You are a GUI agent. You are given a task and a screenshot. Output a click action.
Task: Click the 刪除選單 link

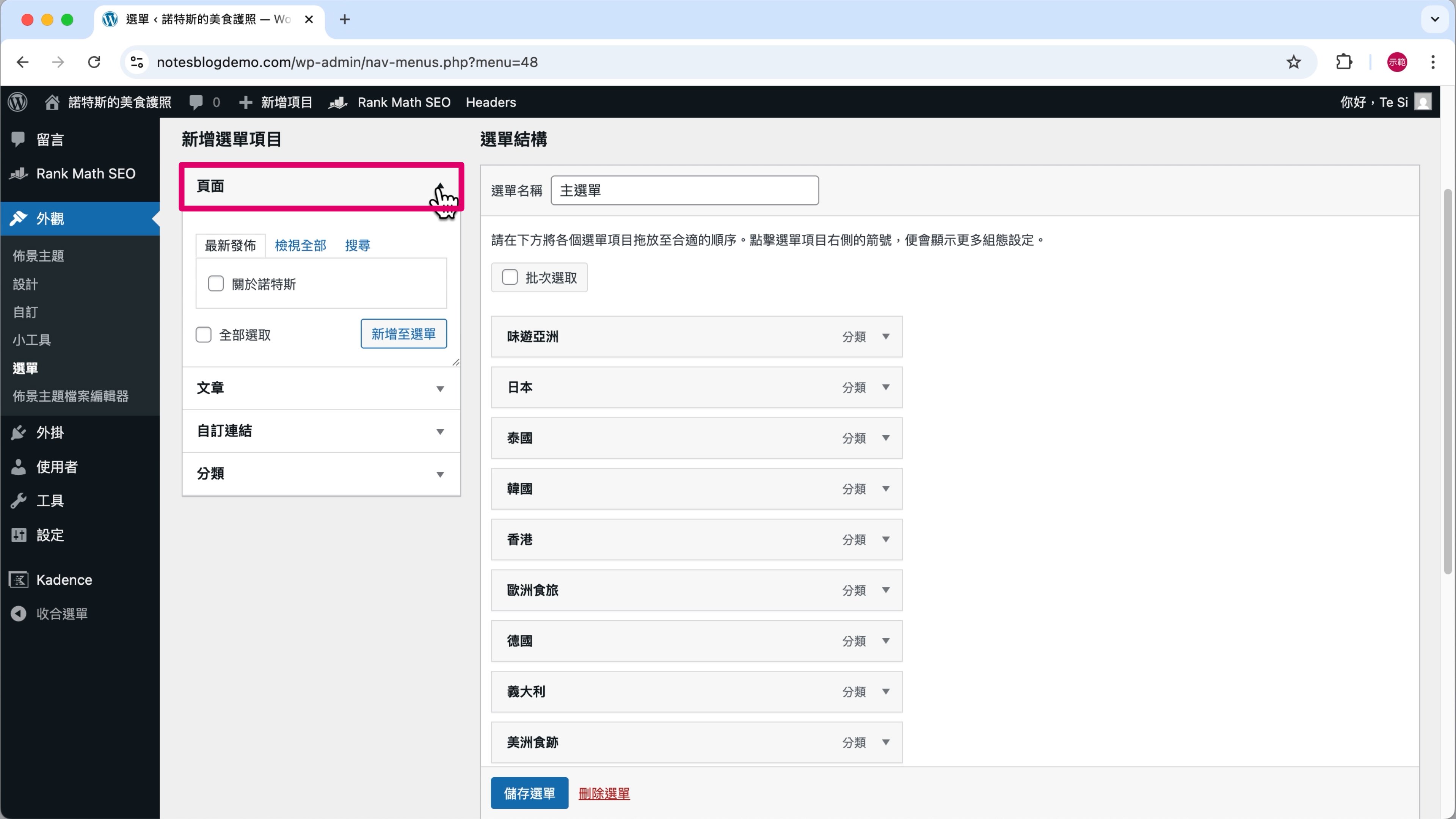pos(604,794)
